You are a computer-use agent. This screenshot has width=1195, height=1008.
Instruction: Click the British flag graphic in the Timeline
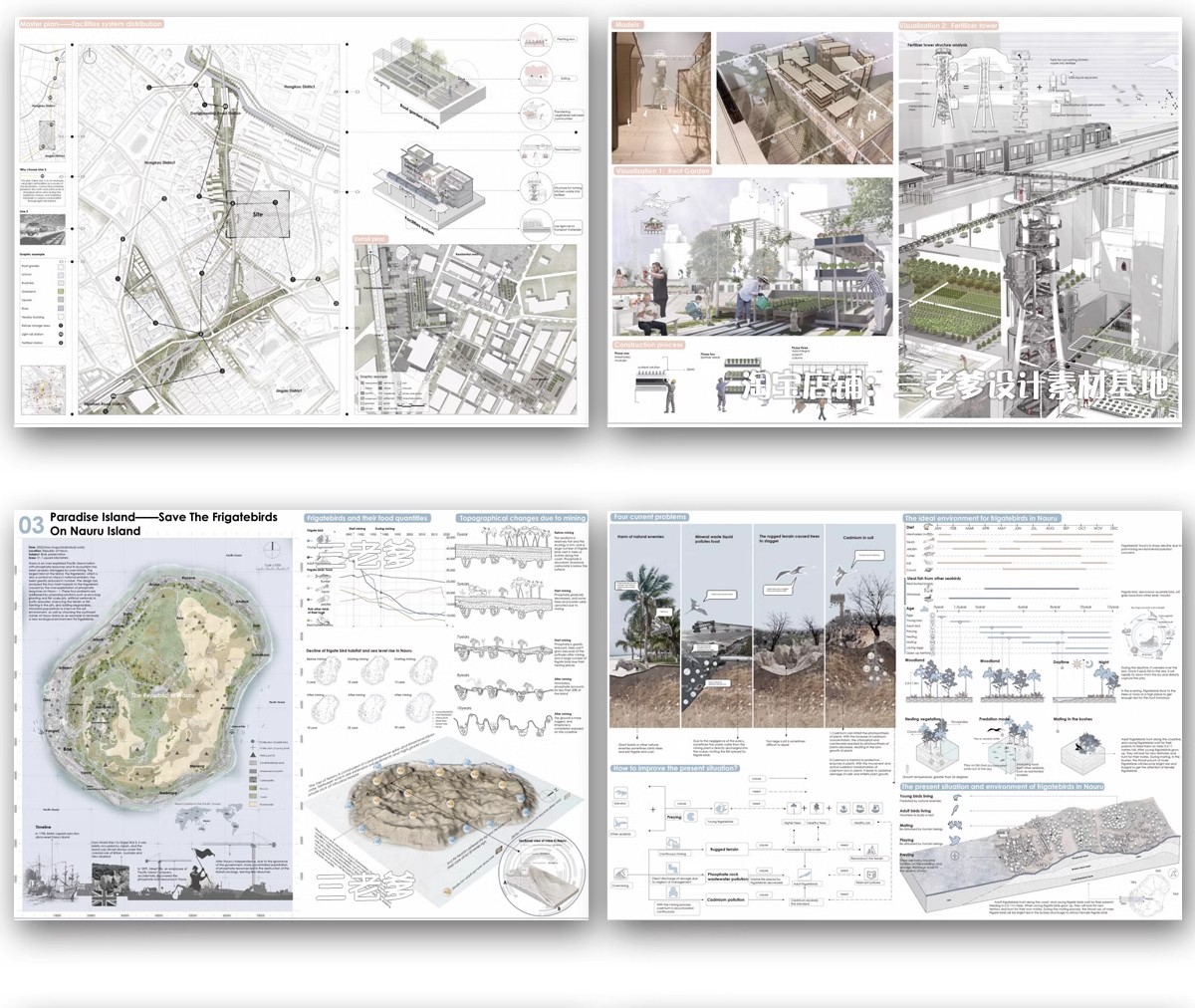pos(103,897)
